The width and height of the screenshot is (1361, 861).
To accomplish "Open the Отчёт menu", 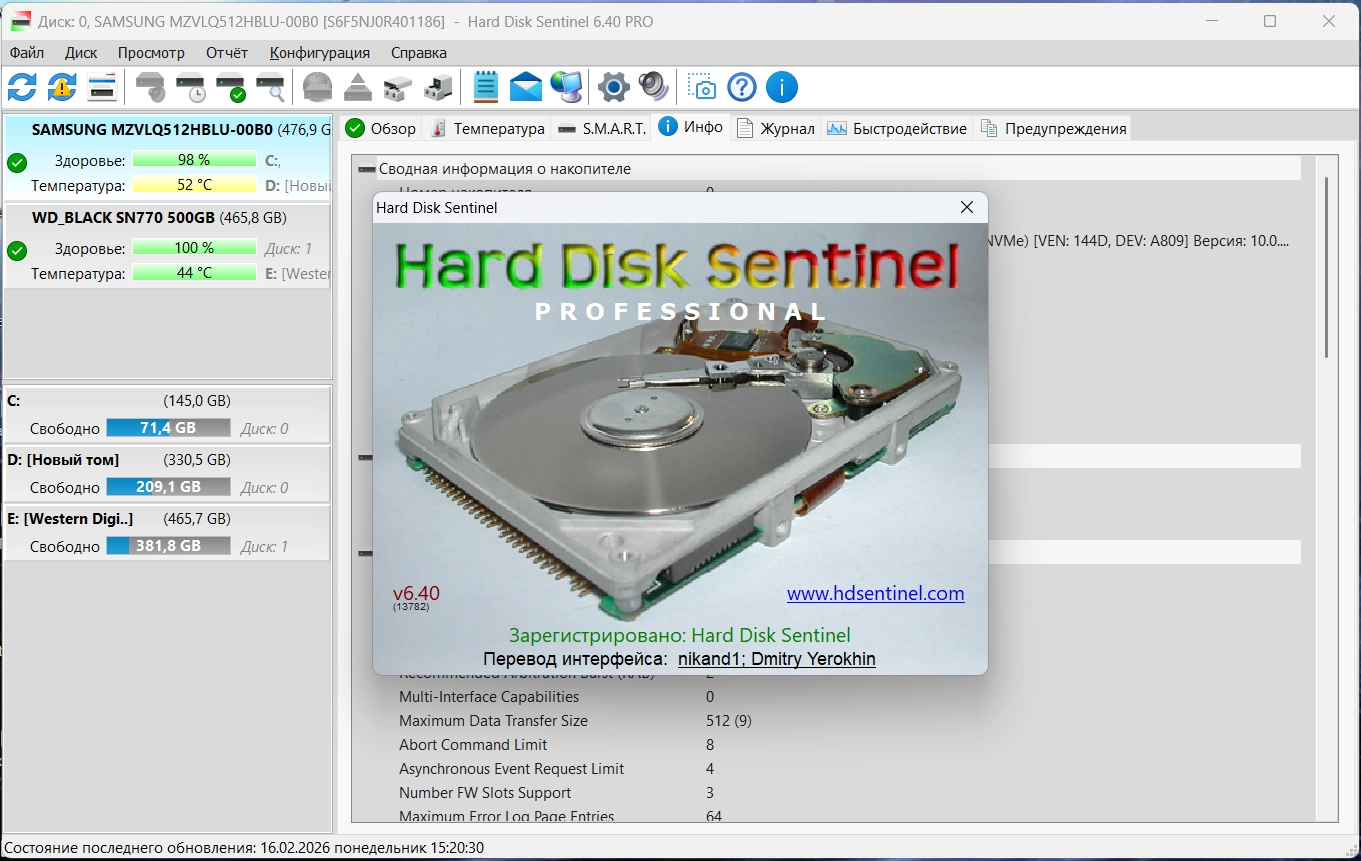I will point(227,53).
